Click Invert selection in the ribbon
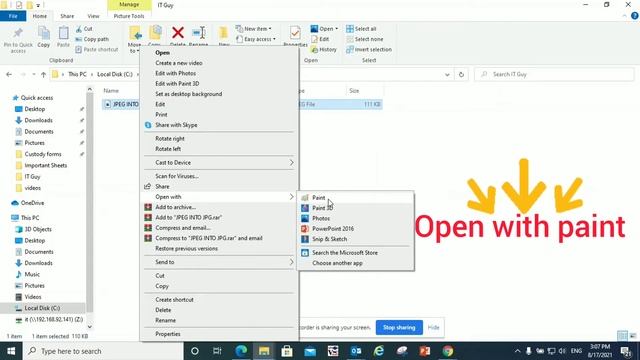This screenshot has width=640, height=360. click(369, 49)
